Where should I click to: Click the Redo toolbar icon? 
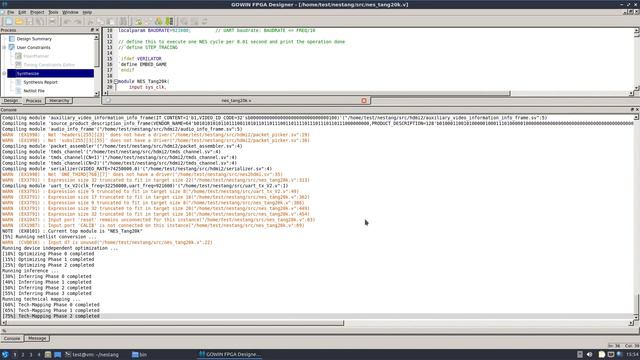(78, 21)
